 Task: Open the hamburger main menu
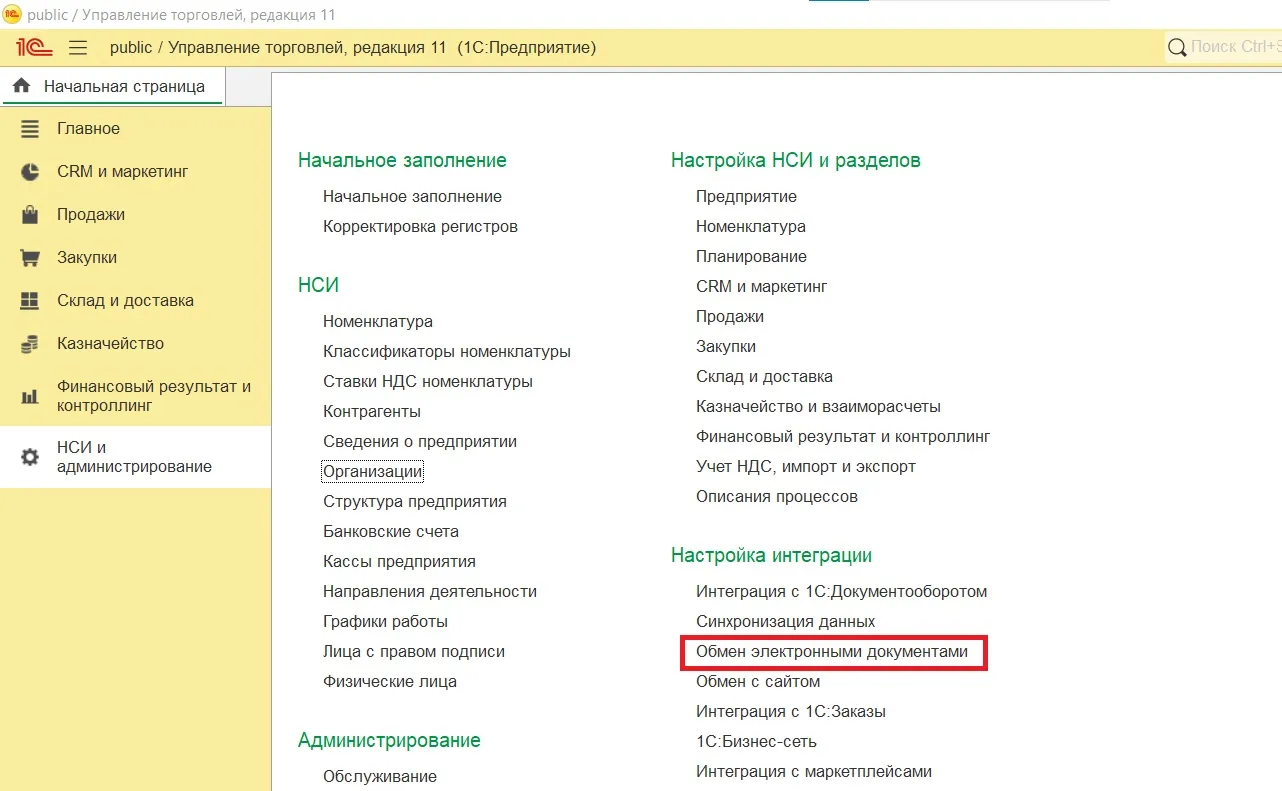[x=78, y=48]
